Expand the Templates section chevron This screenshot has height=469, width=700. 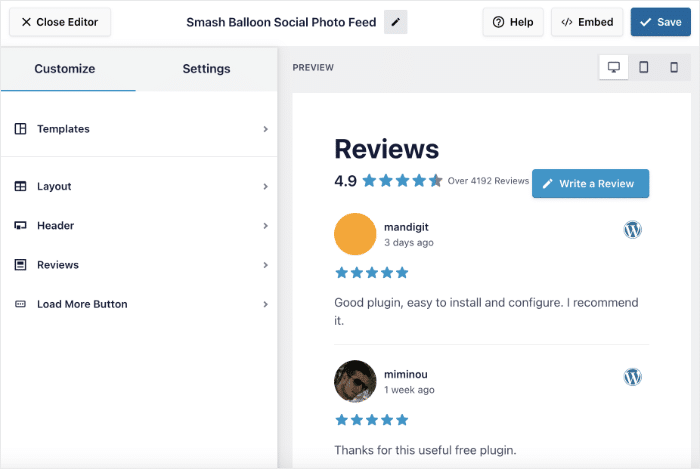266,129
